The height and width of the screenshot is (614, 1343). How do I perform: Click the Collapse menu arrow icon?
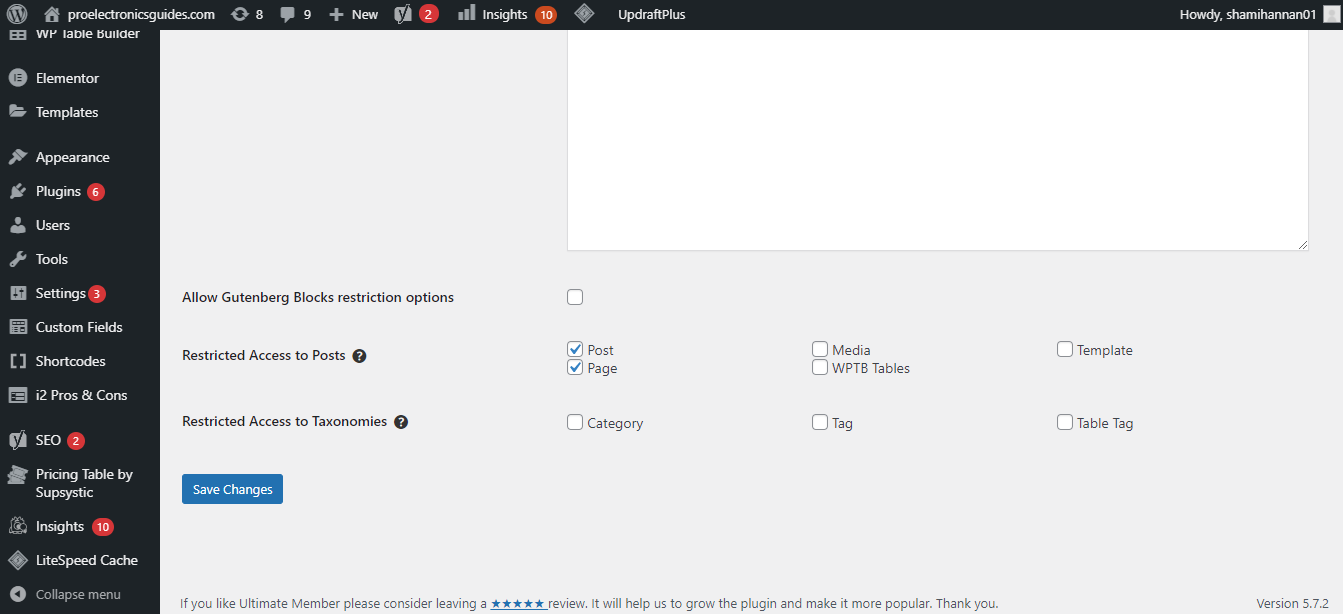coord(17,594)
